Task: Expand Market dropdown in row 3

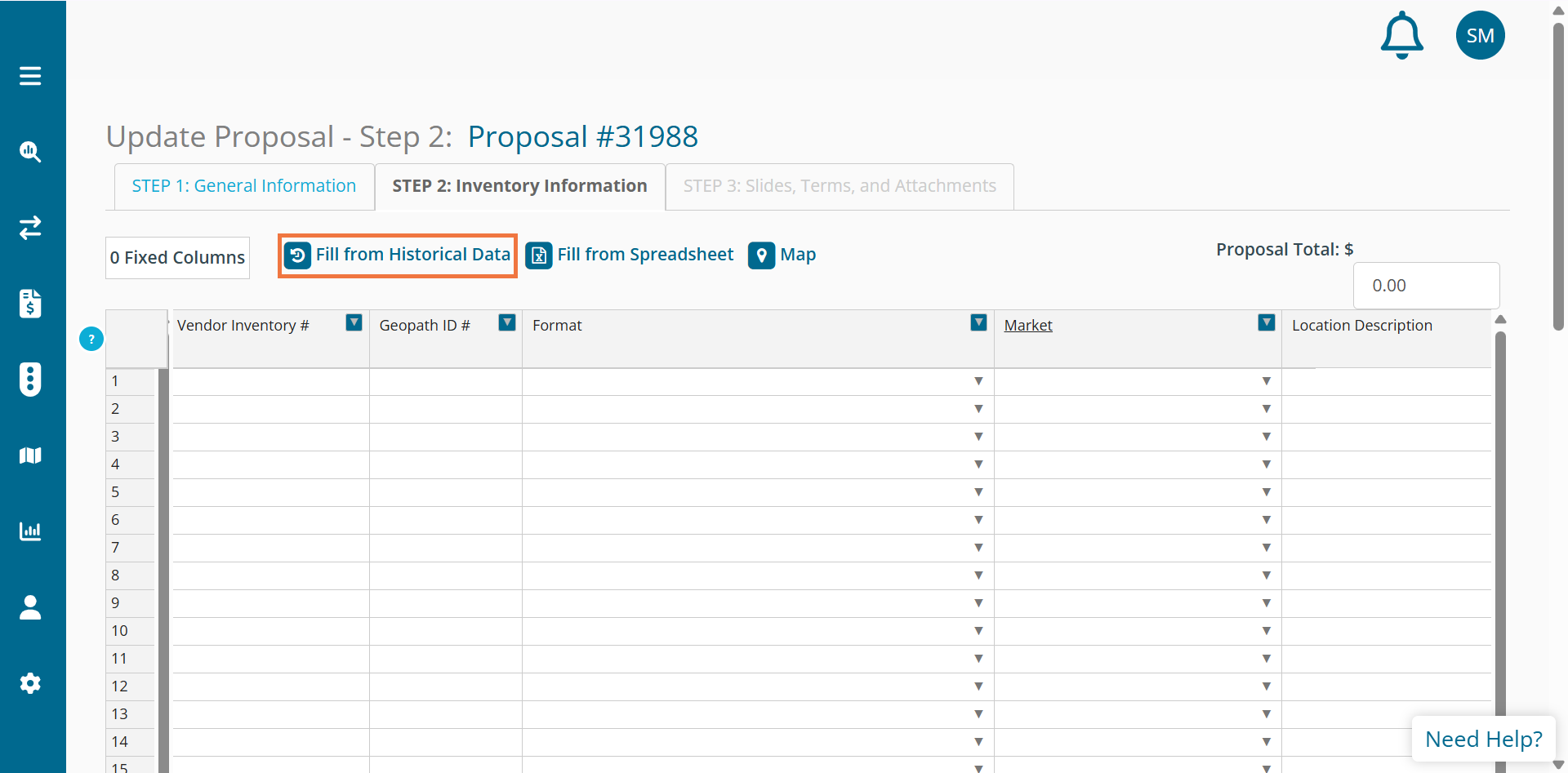Action: pyautogui.click(x=1266, y=437)
